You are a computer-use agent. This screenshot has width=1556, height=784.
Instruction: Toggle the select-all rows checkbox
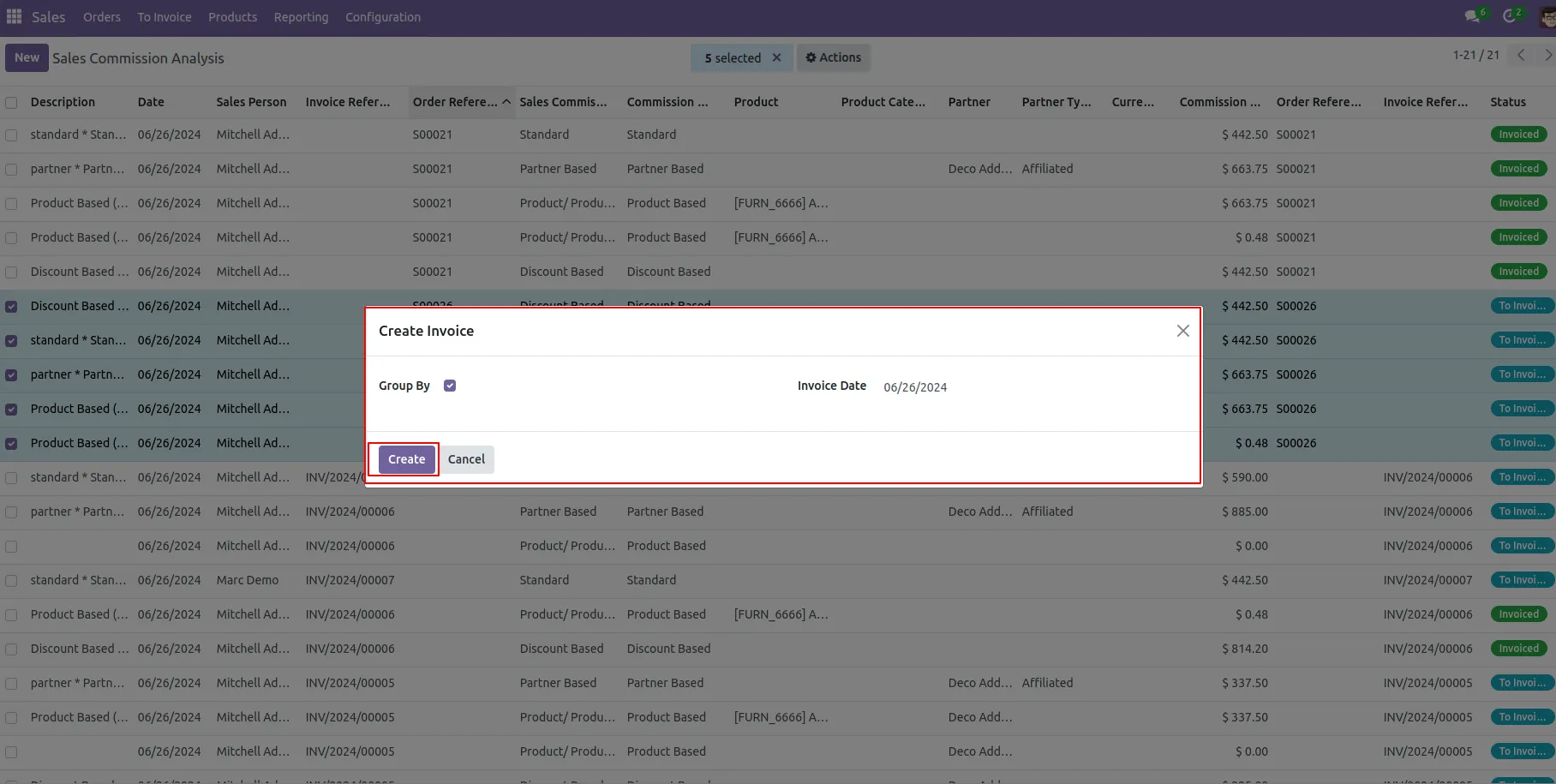pyautogui.click(x=11, y=103)
